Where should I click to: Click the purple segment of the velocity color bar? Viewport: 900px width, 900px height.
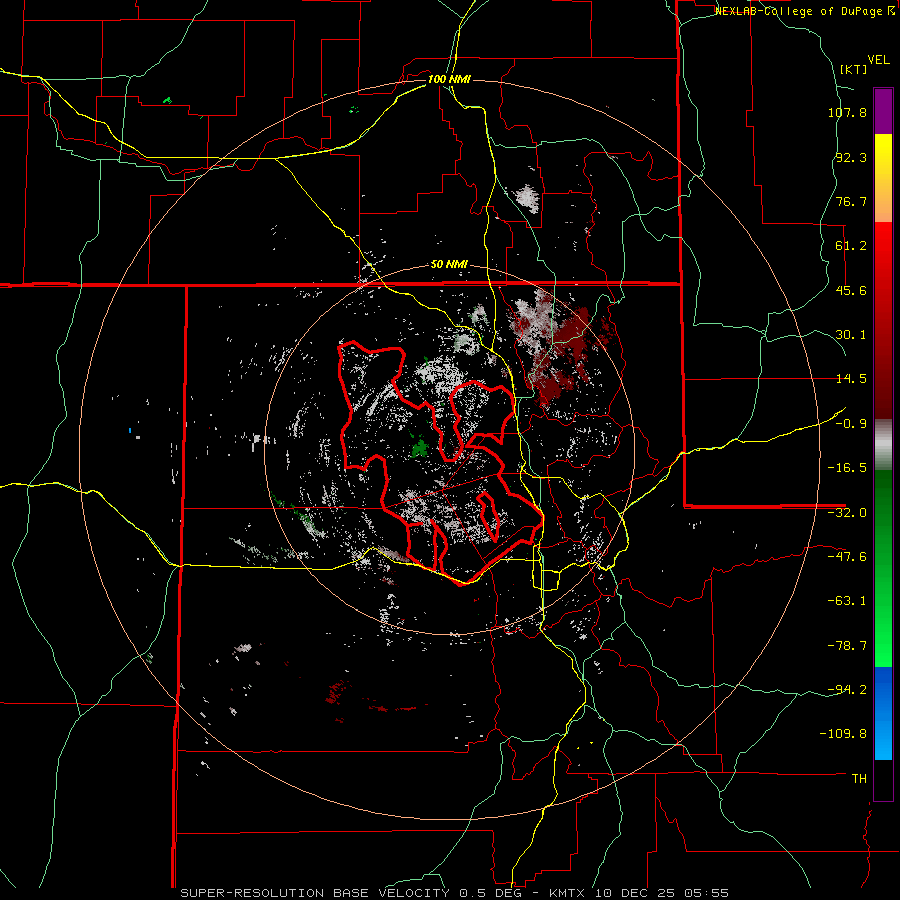[883, 112]
